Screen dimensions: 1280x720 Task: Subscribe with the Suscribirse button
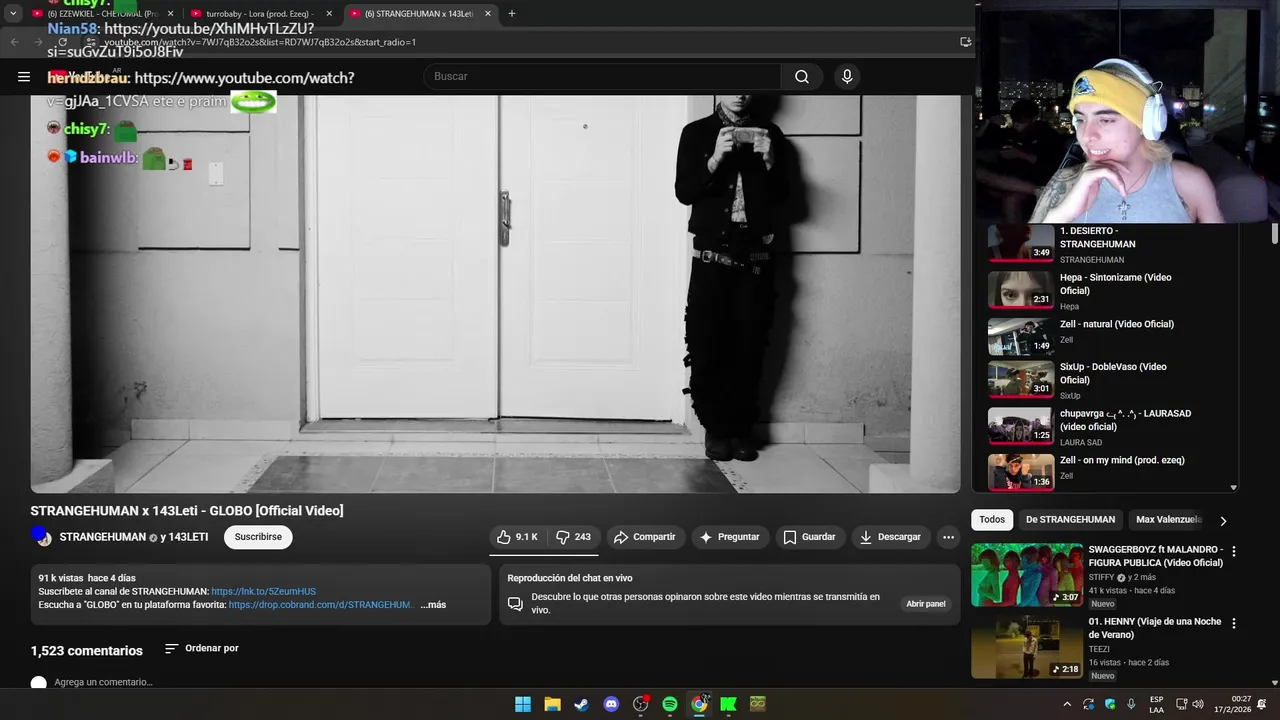click(x=258, y=537)
